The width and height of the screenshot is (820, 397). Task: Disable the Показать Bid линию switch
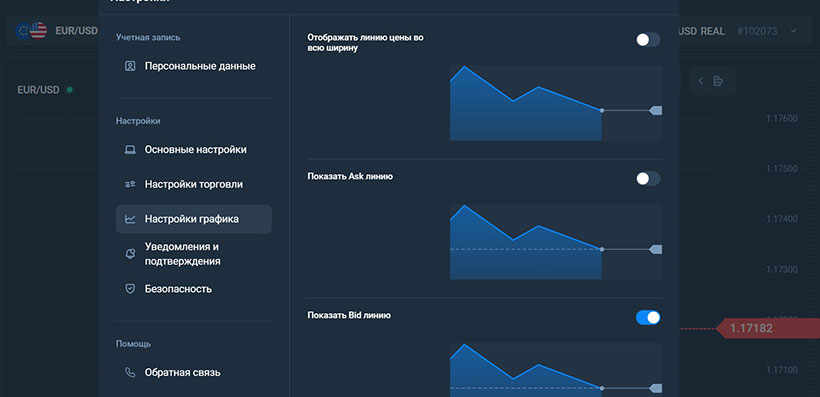tap(648, 317)
